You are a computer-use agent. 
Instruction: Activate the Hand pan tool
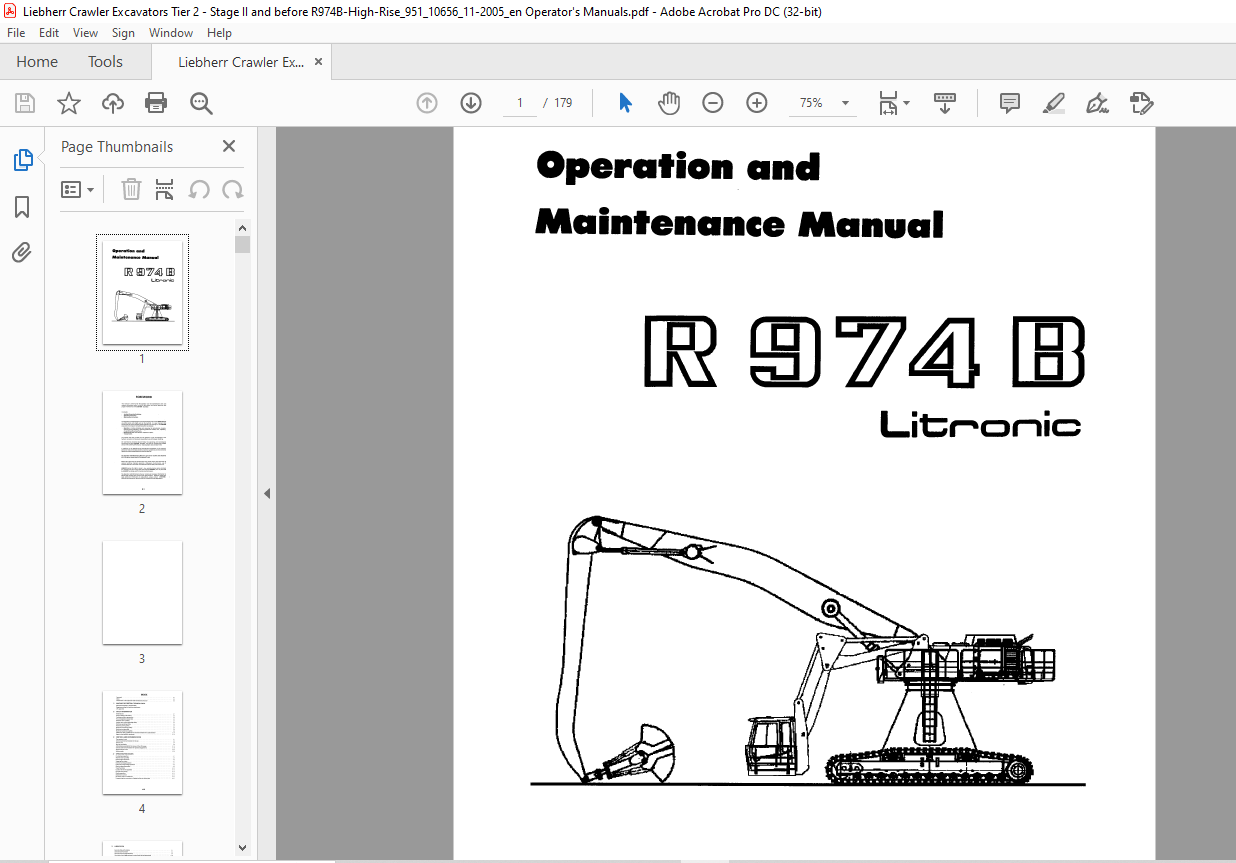pyautogui.click(x=669, y=103)
